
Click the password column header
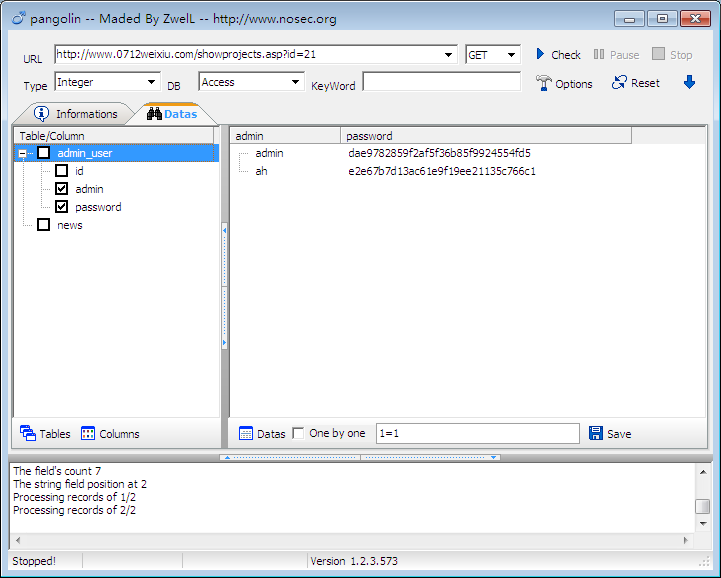[x=486, y=136]
